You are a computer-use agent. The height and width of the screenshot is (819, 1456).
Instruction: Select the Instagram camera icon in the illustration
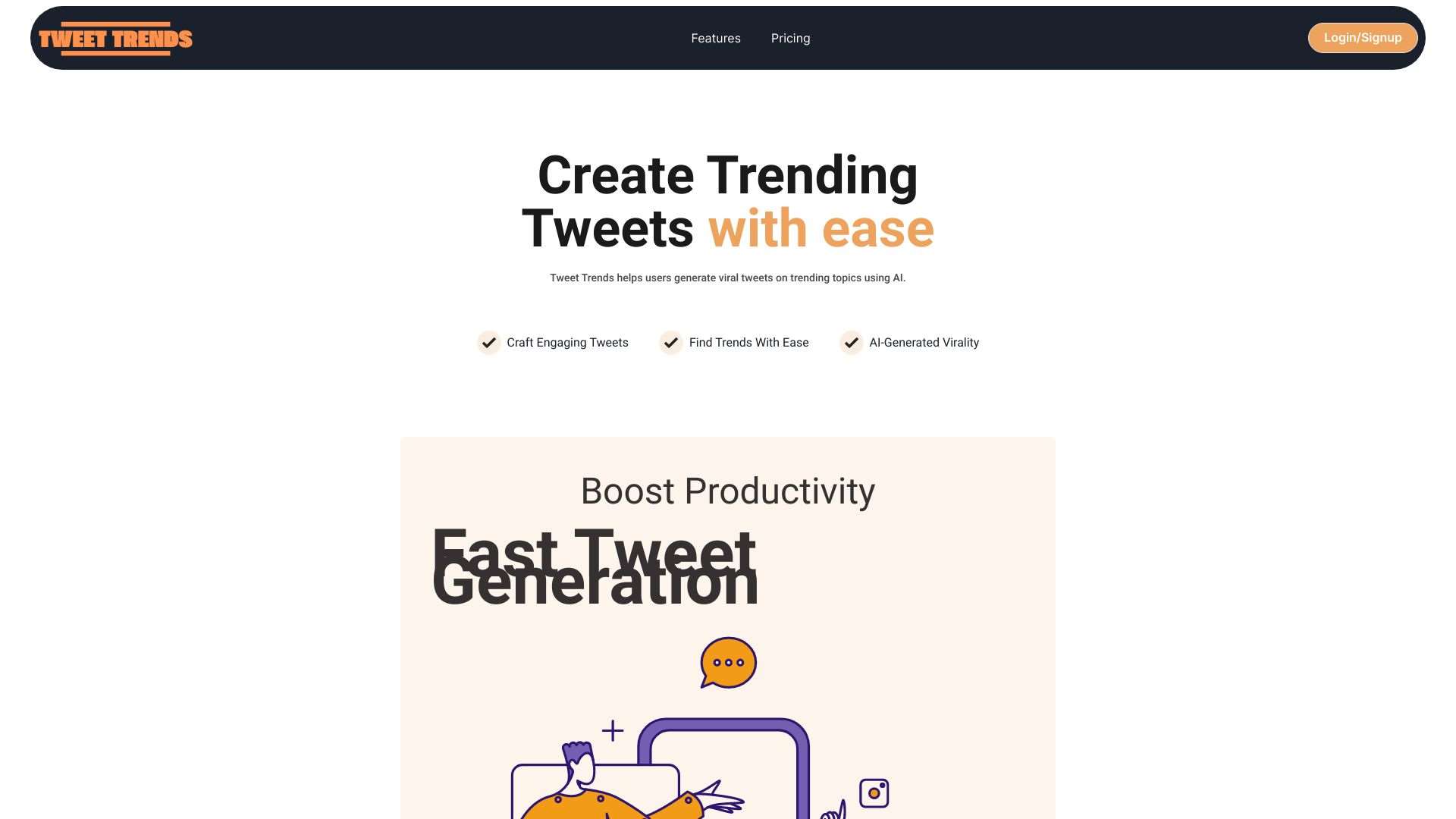pyautogui.click(x=875, y=791)
